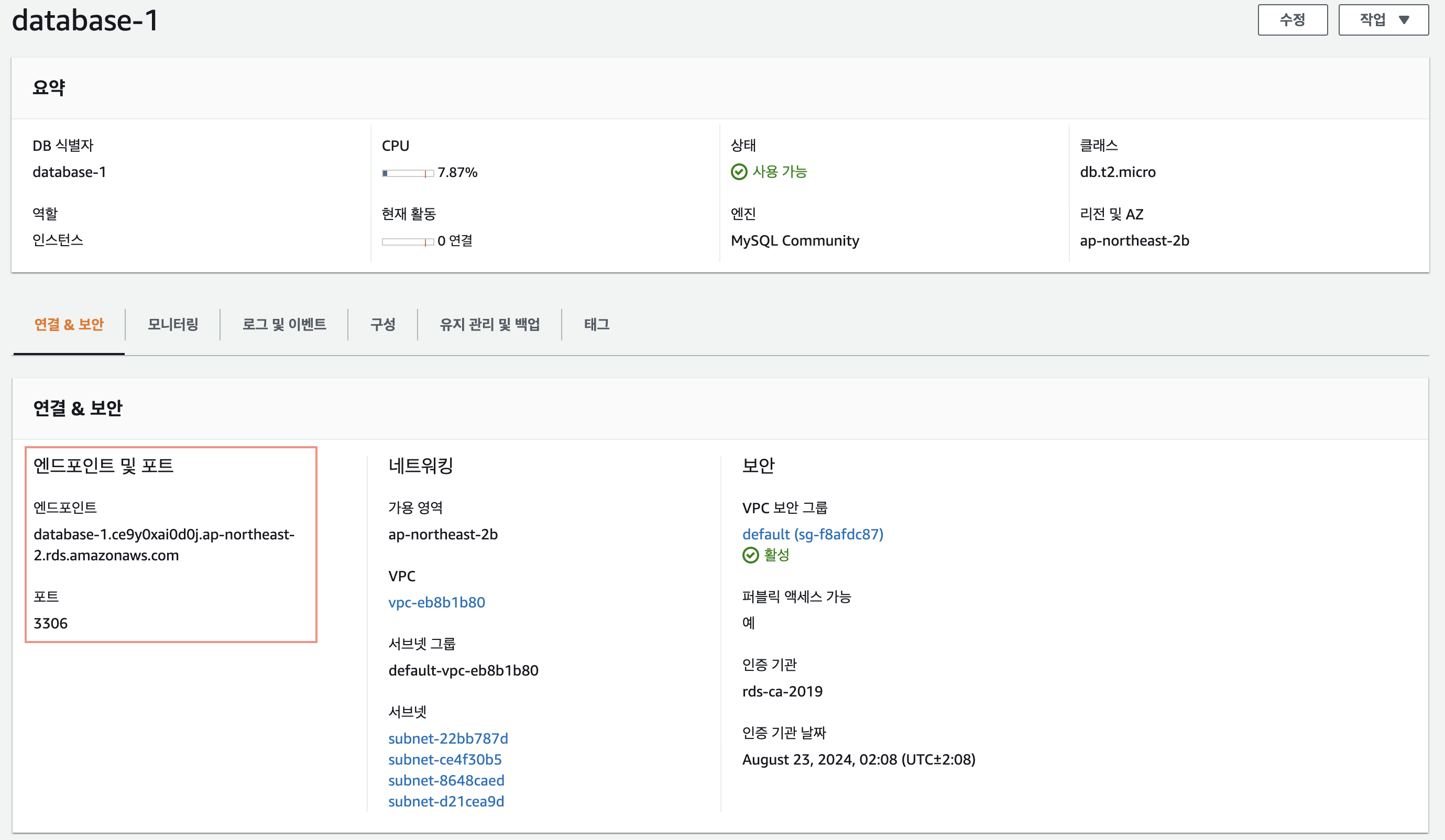The image size is (1445, 840).
Task: Open the subnet-22bb787d link
Action: pyautogui.click(x=448, y=738)
